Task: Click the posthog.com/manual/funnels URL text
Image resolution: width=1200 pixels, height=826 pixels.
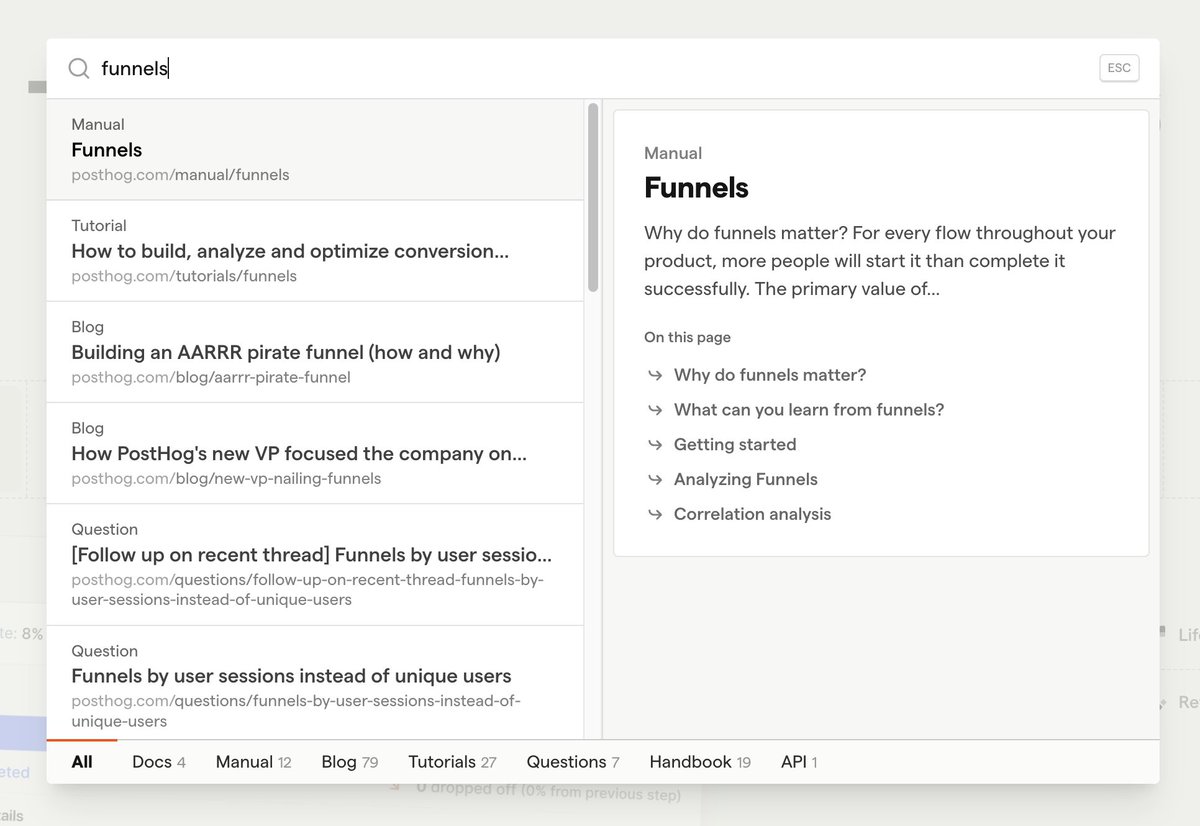Action: point(180,175)
